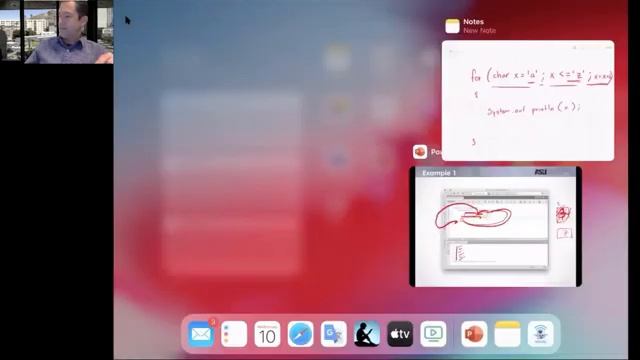Screen dimensions: 640x360
Task: Switch to the PowerPoint Example 1 slide card
Action: point(496,227)
